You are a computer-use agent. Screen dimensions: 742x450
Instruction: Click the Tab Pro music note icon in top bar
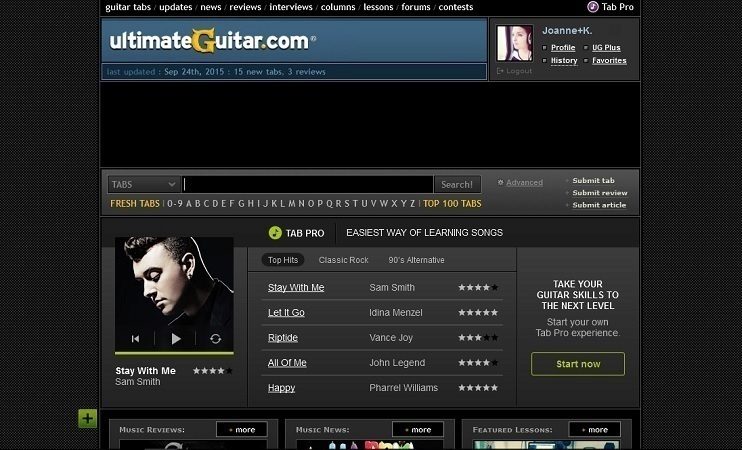click(592, 7)
